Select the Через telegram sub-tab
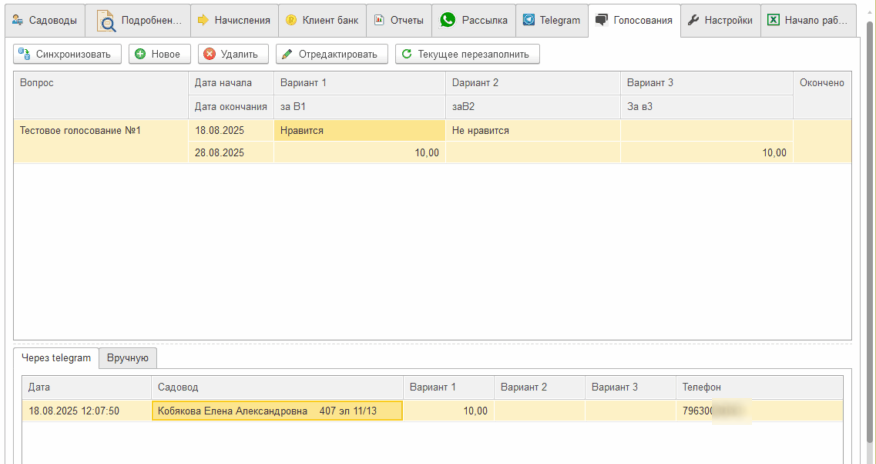Viewport: 876px width, 464px height. tap(56, 357)
